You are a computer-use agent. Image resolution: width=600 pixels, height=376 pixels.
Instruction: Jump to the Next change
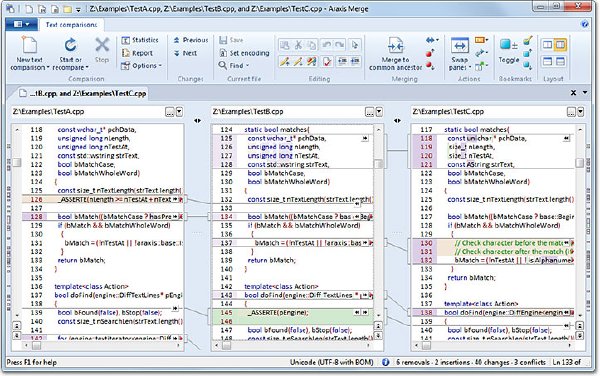pos(185,53)
